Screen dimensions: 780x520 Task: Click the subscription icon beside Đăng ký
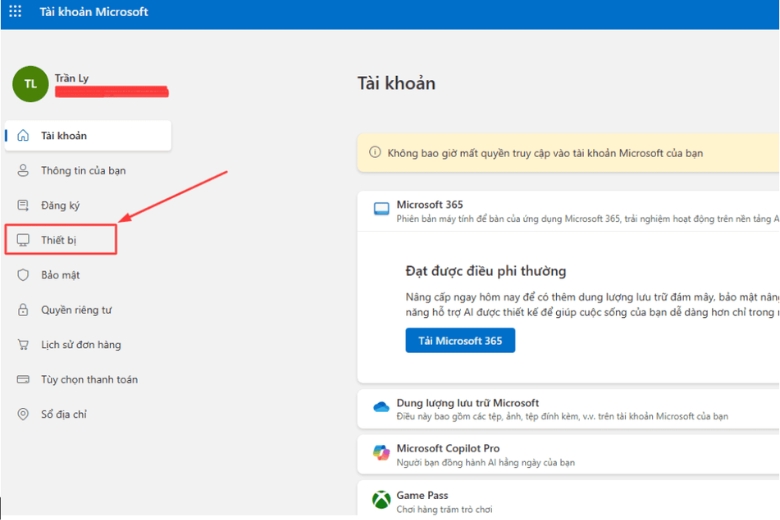pyautogui.click(x=23, y=205)
